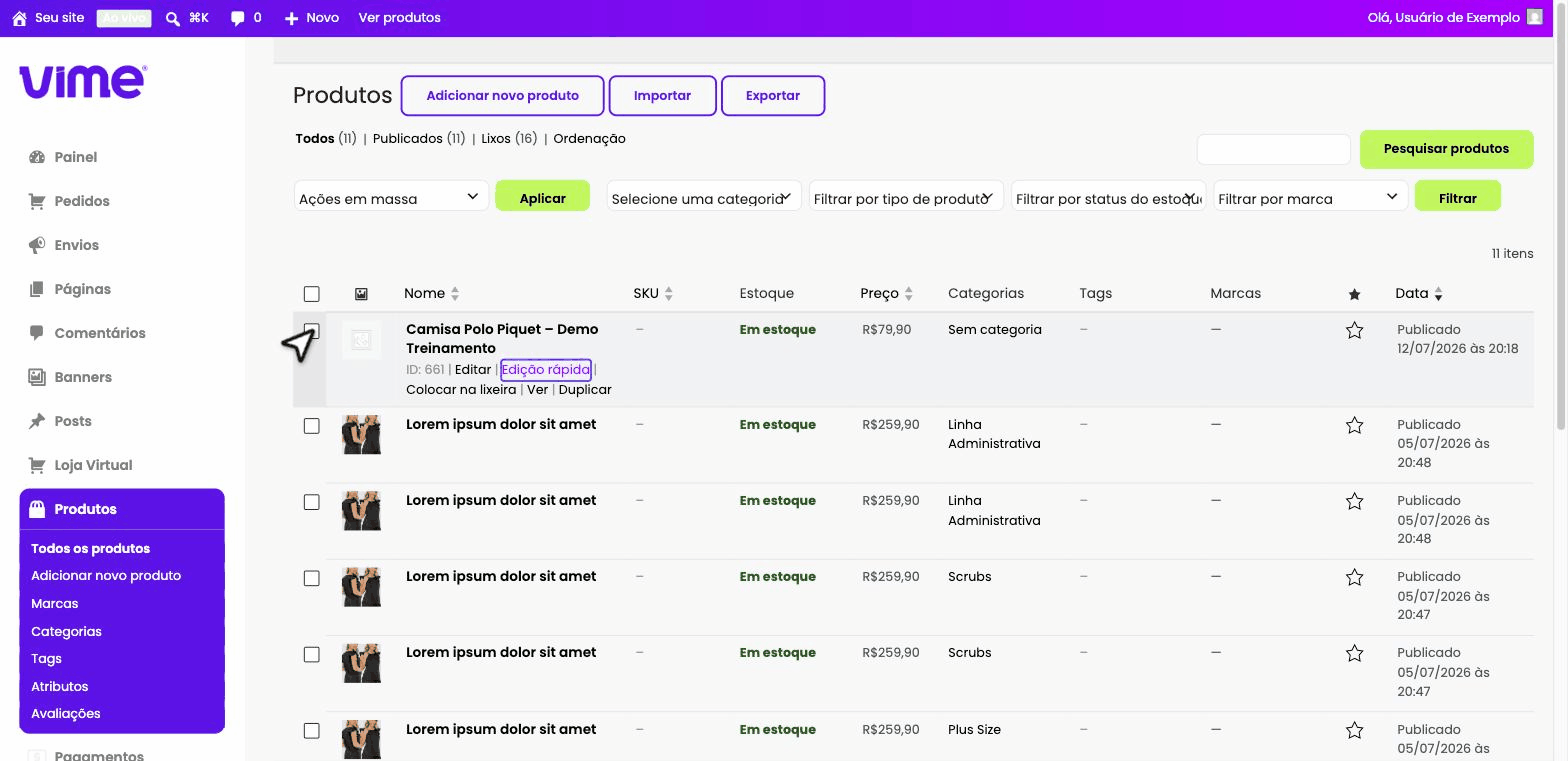Image resolution: width=1568 pixels, height=761 pixels.
Task: Open the Filtrar por status do estoque dropdown
Action: [1108, 197]
